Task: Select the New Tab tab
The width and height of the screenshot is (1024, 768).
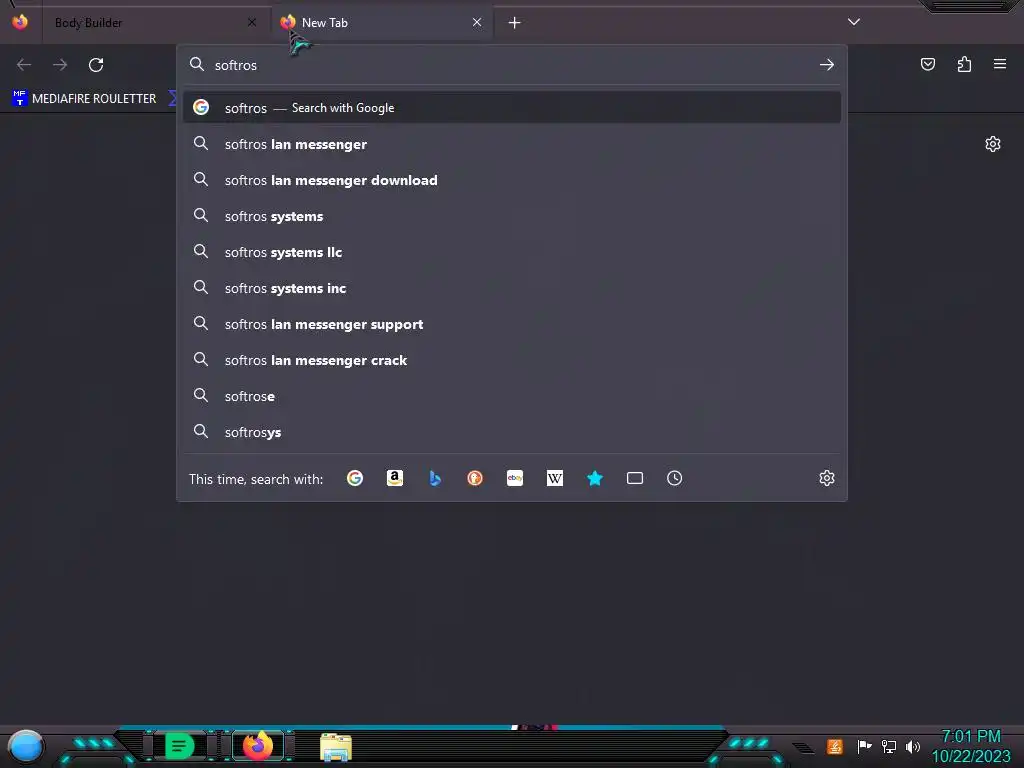Action: tap(382, 23)
